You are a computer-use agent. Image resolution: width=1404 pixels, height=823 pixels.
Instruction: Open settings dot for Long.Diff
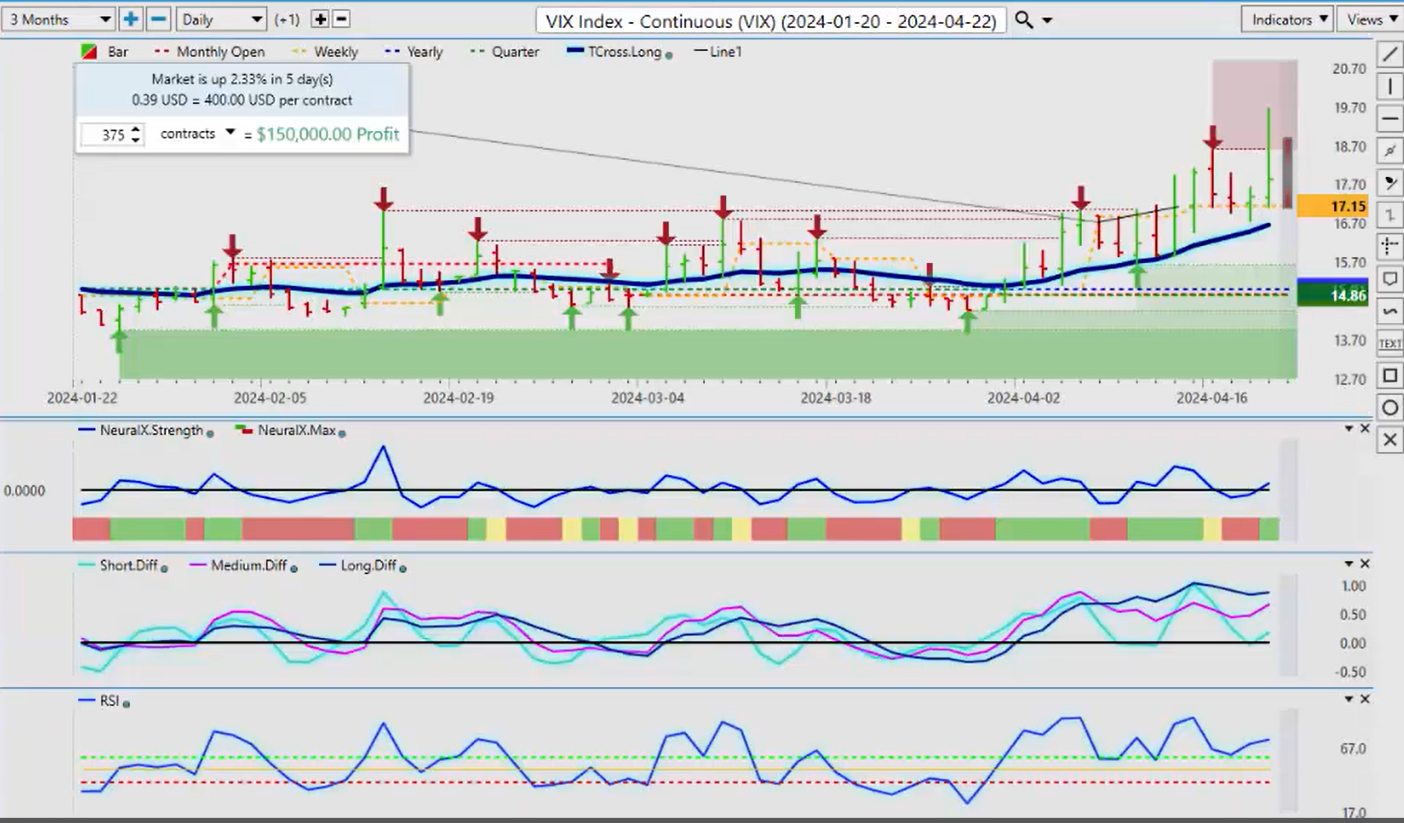tap(402, 568)
